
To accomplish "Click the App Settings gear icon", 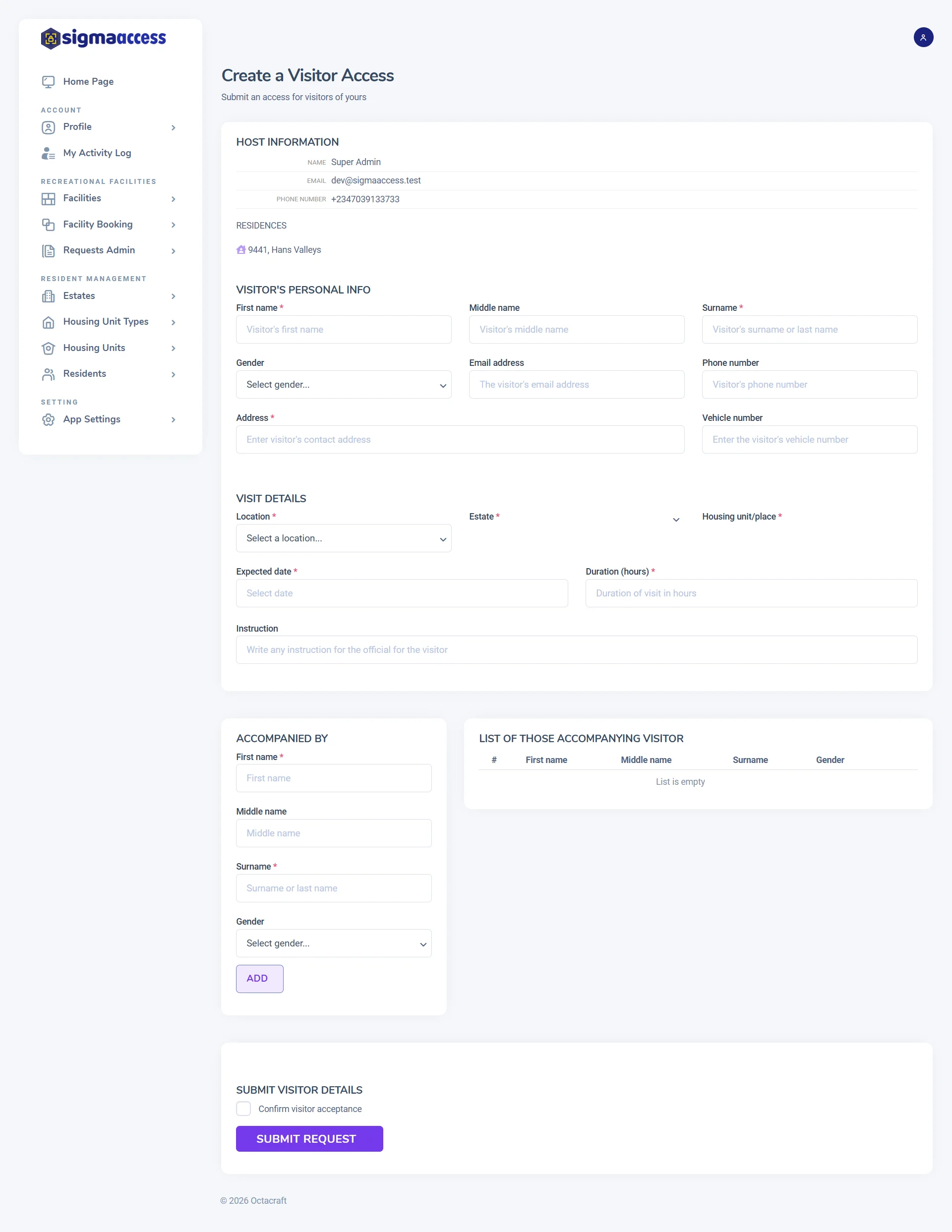I will click(x=49, y=420).
